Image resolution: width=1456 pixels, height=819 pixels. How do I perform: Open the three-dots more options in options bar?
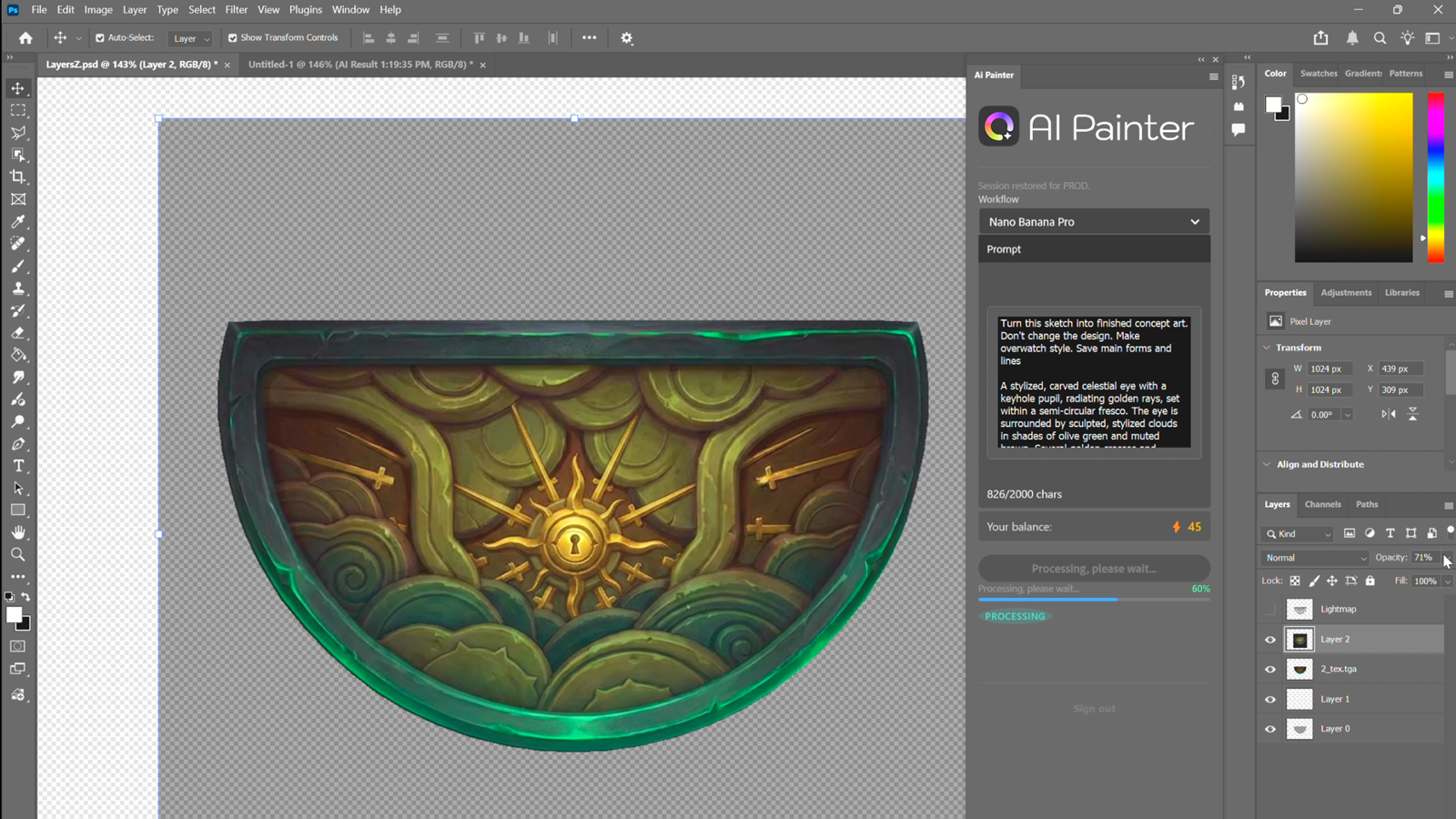pyautogui.click(x=589, y=38)
